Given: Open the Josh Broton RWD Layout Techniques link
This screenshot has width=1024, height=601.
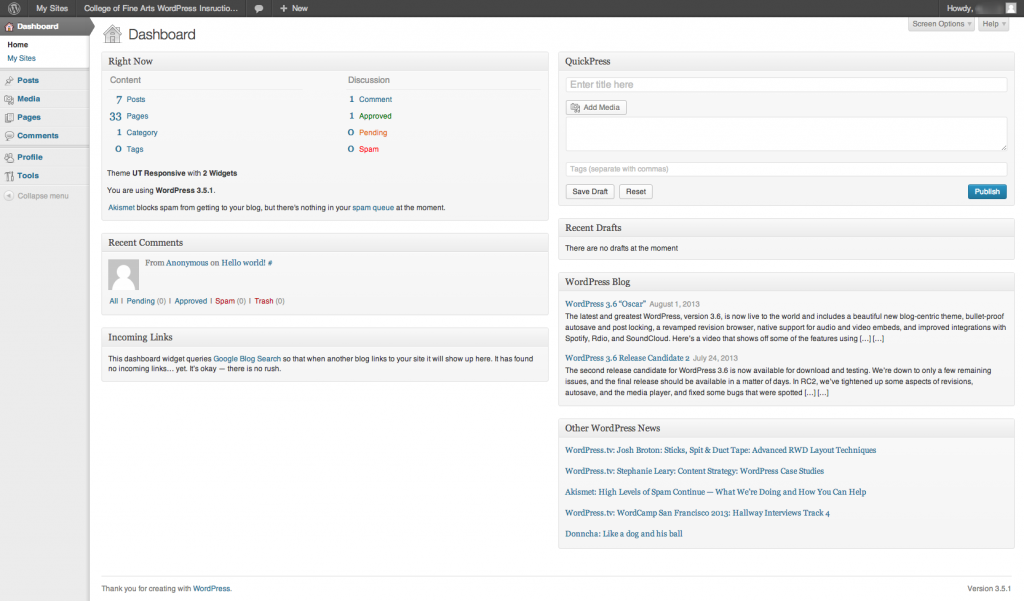Looking at the screenshot, I should click(720, 451).
